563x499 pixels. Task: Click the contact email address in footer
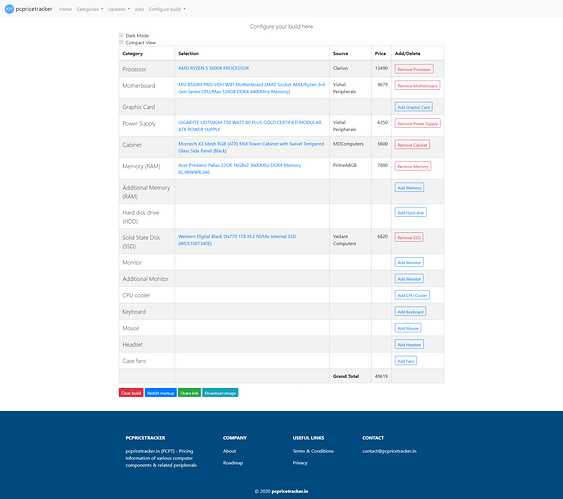[x=389, y=451]
